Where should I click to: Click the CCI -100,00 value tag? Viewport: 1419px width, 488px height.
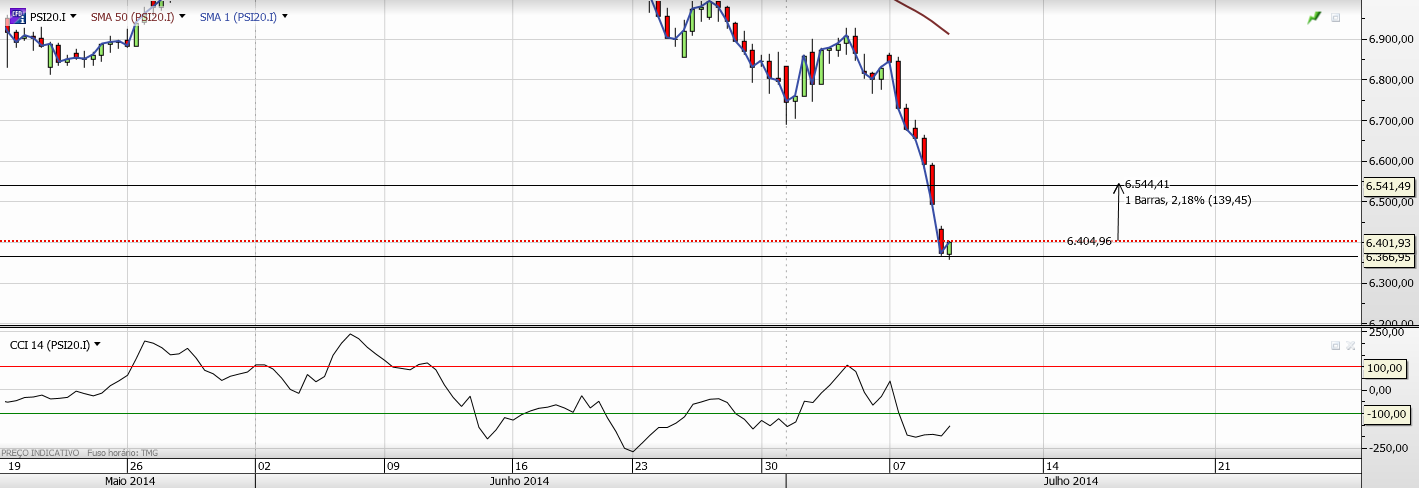click(x=1389, y=414)
